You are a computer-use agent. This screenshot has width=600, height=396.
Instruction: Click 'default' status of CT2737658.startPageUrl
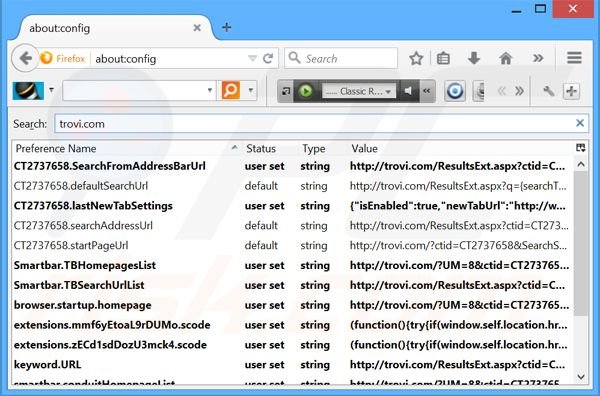click(x=261, y=246)
